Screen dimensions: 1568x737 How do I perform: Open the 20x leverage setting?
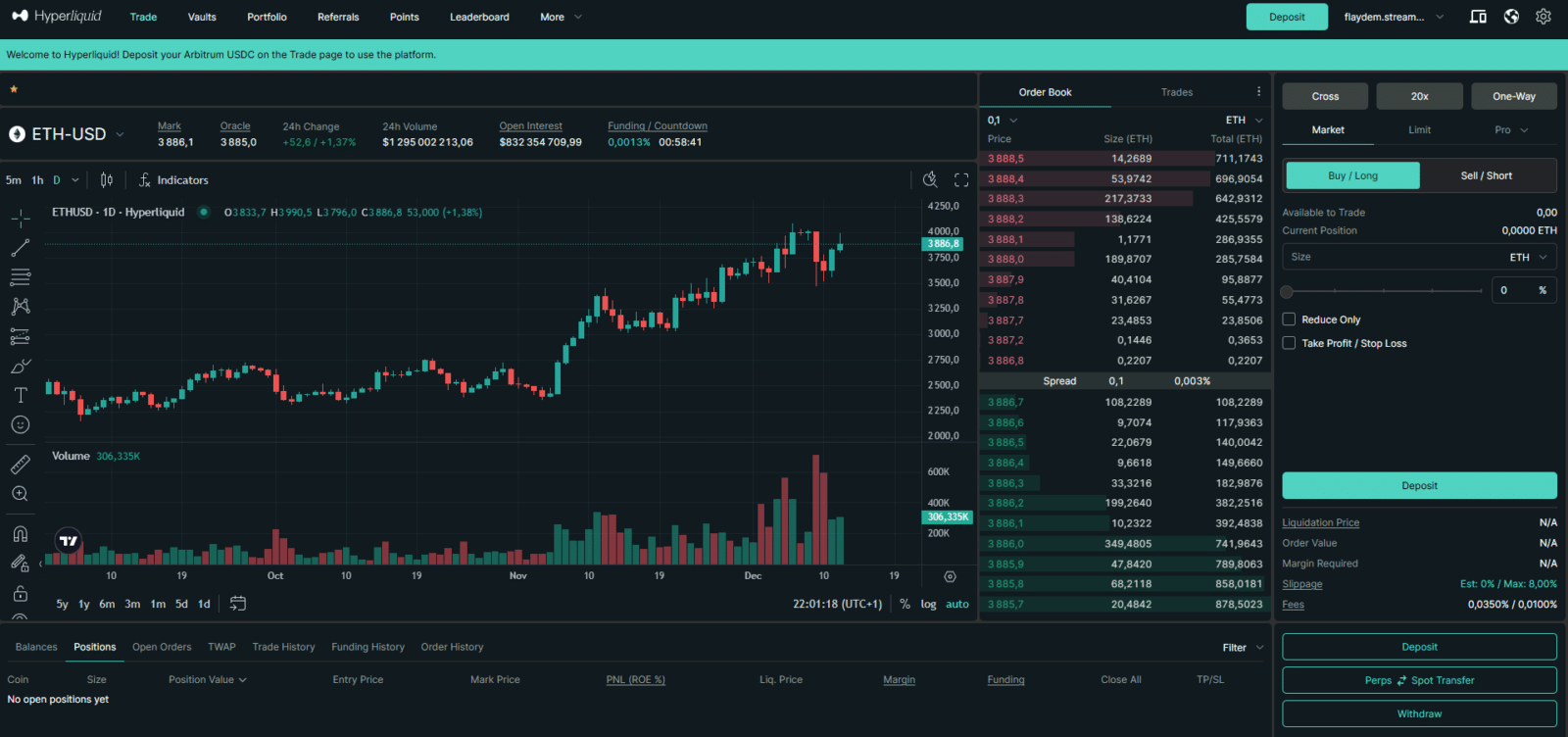[1419, 96]
